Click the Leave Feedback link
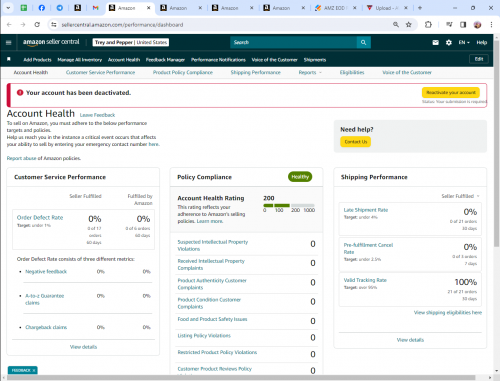This screenshot has height=381, width=500. pyautogui.click(x=97, y=115)
